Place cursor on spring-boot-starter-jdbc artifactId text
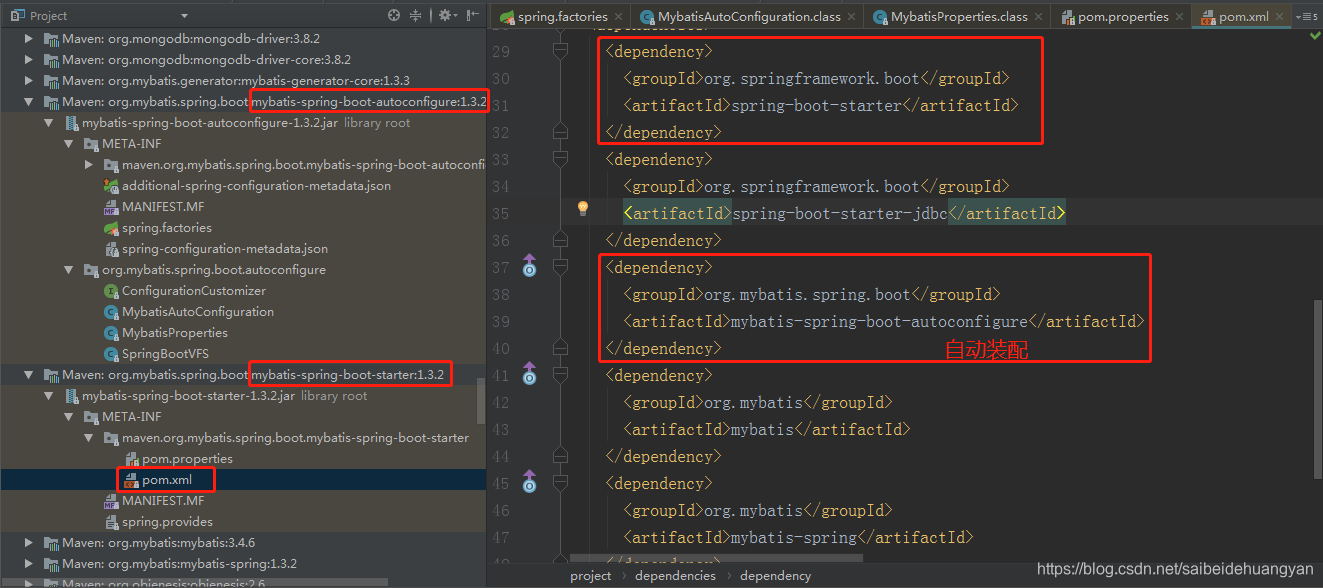The height and width of the screenshot is (588, 1323). click(840, 213)
